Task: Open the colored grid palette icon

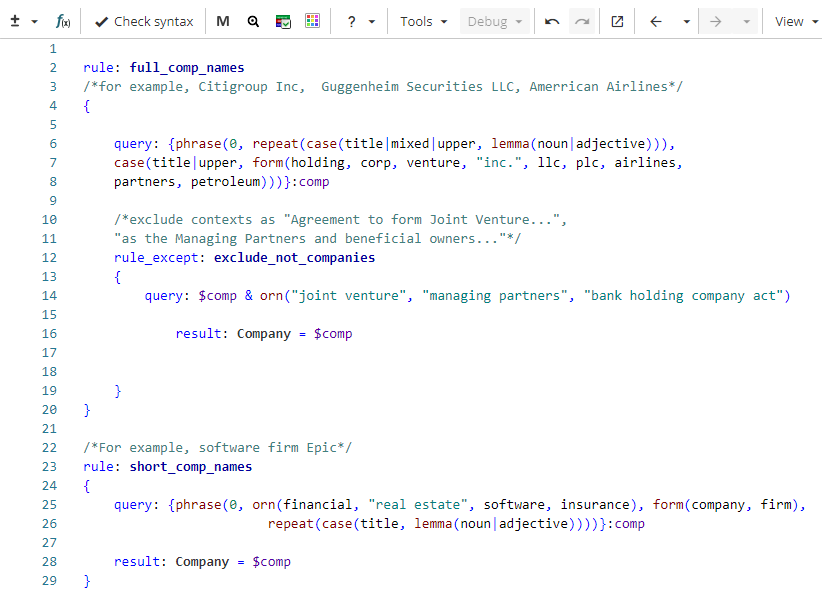Action: click(x=313, y=21)
